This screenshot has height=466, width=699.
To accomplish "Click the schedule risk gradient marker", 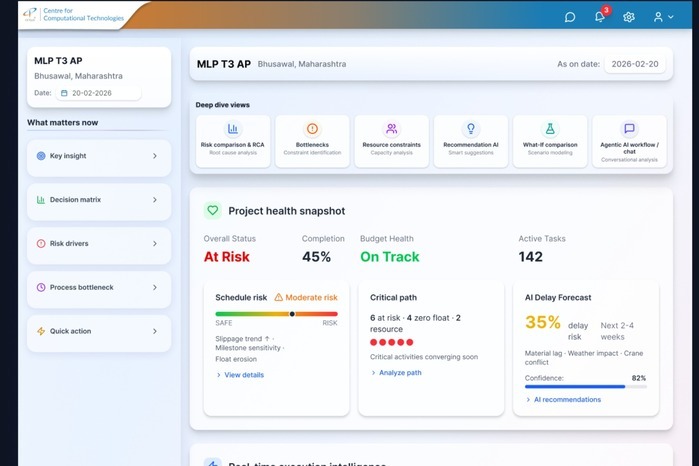I will (x=292, y=314).
